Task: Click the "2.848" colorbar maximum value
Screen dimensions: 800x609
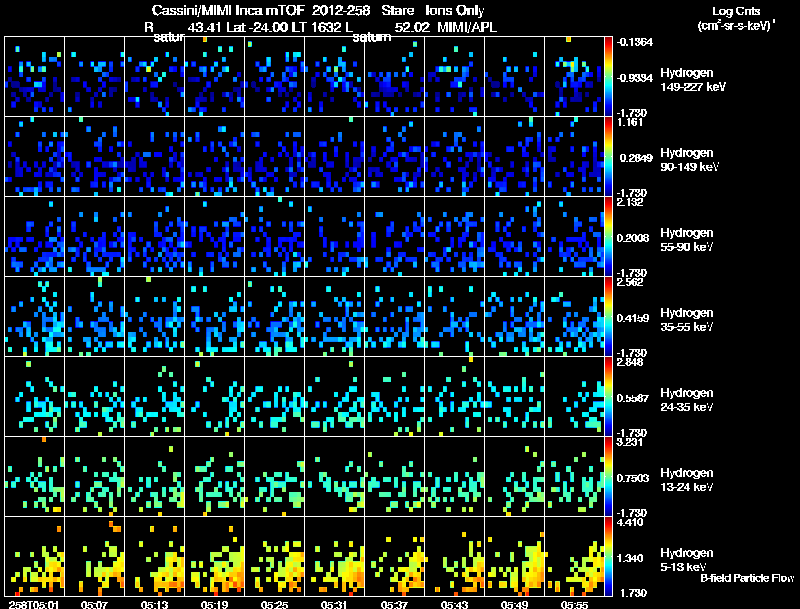Action: click(630, 363)
